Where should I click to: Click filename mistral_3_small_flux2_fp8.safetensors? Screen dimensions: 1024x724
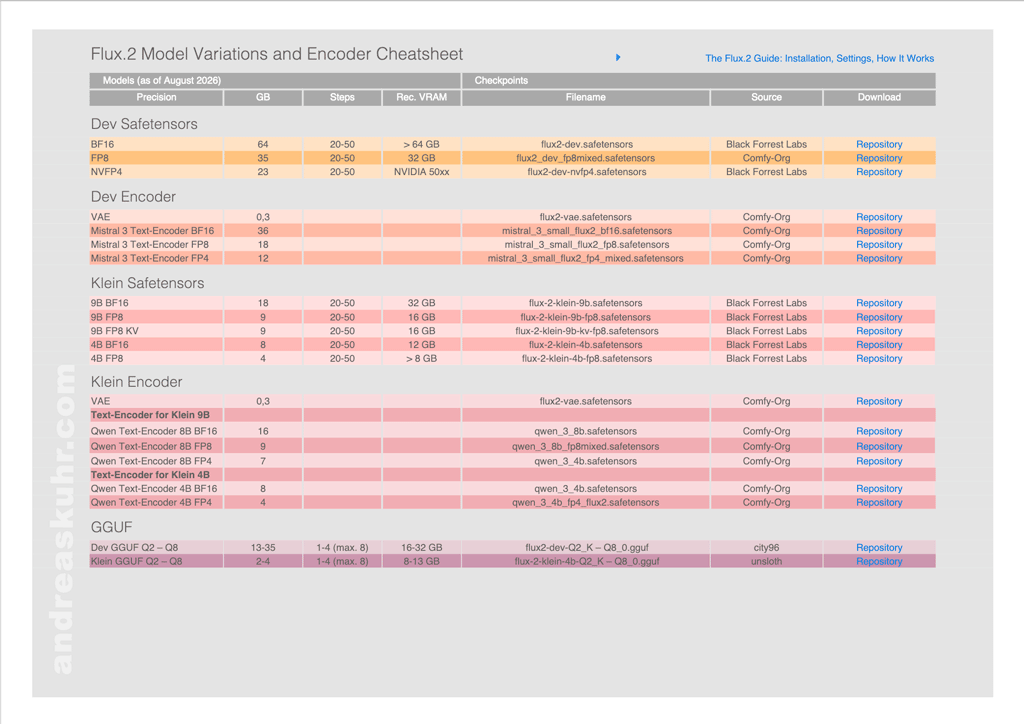pyautogui.click(x=586, y=244)
